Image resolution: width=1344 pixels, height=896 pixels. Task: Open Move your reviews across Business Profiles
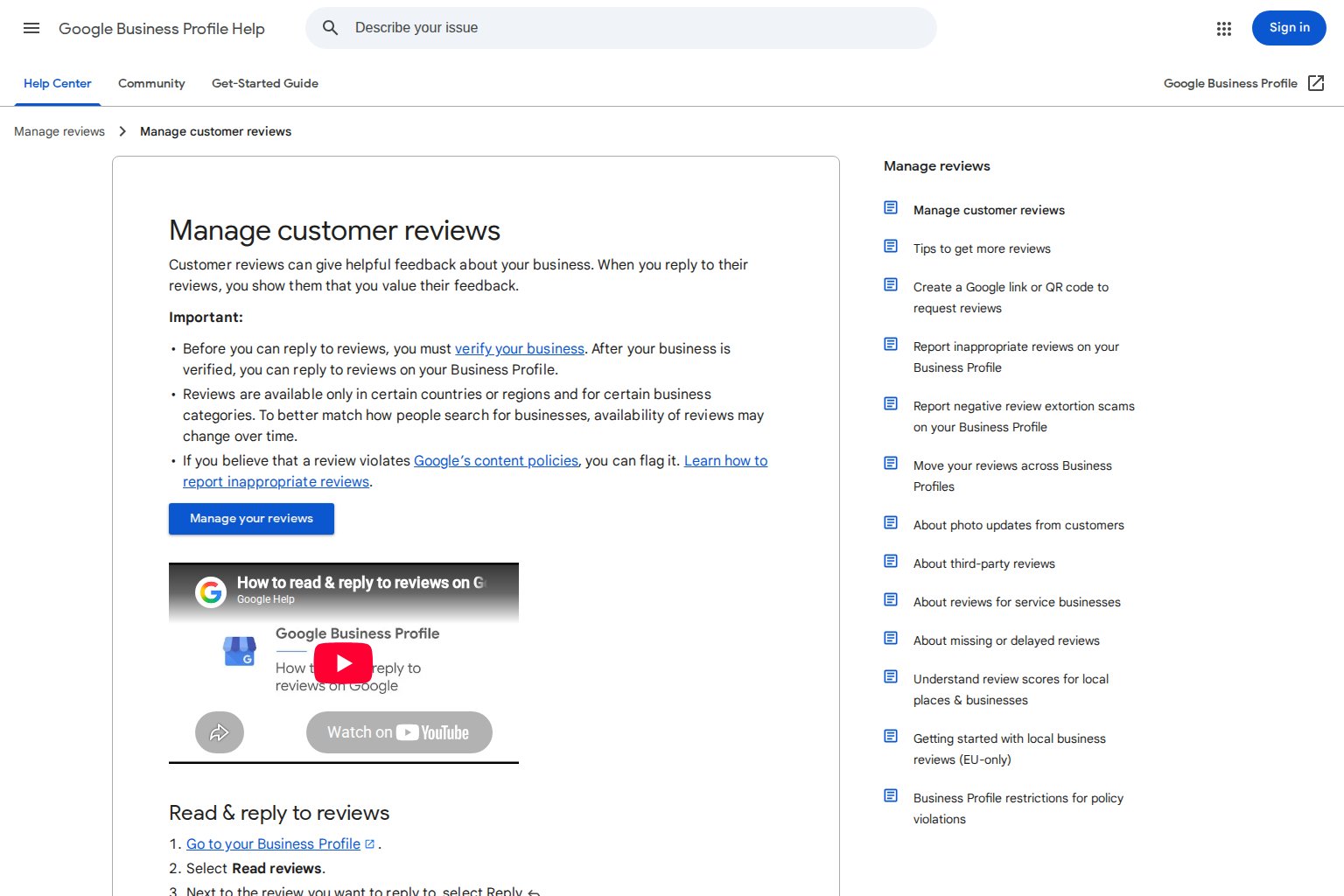tap(1012, 476)
